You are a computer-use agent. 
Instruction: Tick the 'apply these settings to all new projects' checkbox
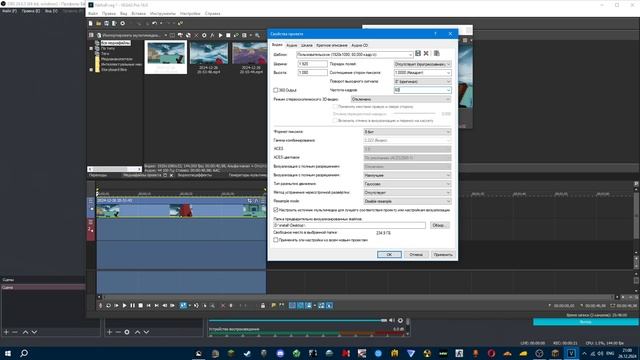[x=276, y=240]
